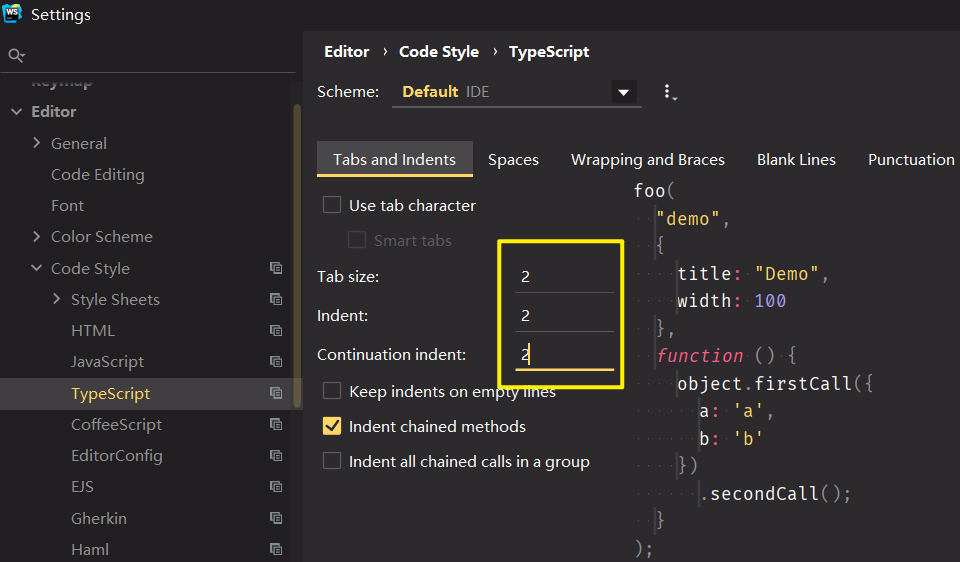Click project-level icon next to TypeScript
Image resolution: width=960 pixels, height=562 pixels.
[276, 393]
